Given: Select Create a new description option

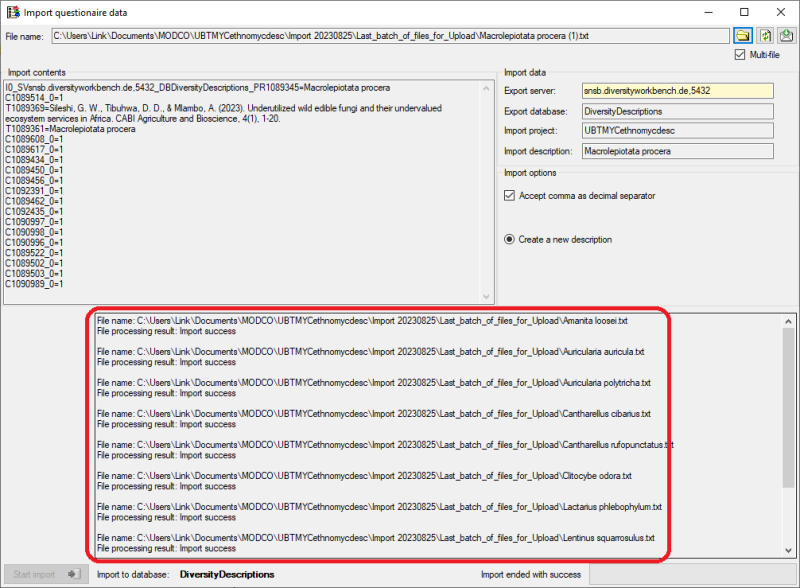Looking at the screenshot, I should point(510,239).
